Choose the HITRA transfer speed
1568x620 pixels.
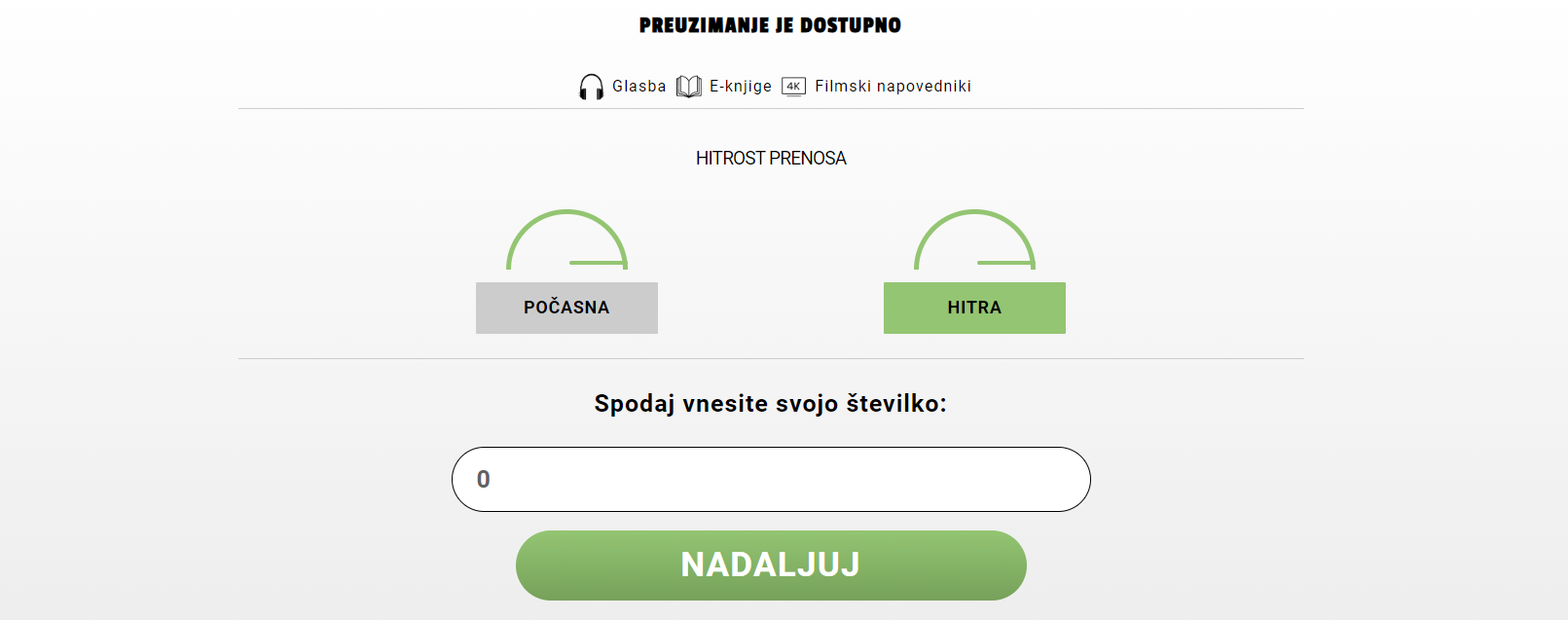[x=974, y=308]
